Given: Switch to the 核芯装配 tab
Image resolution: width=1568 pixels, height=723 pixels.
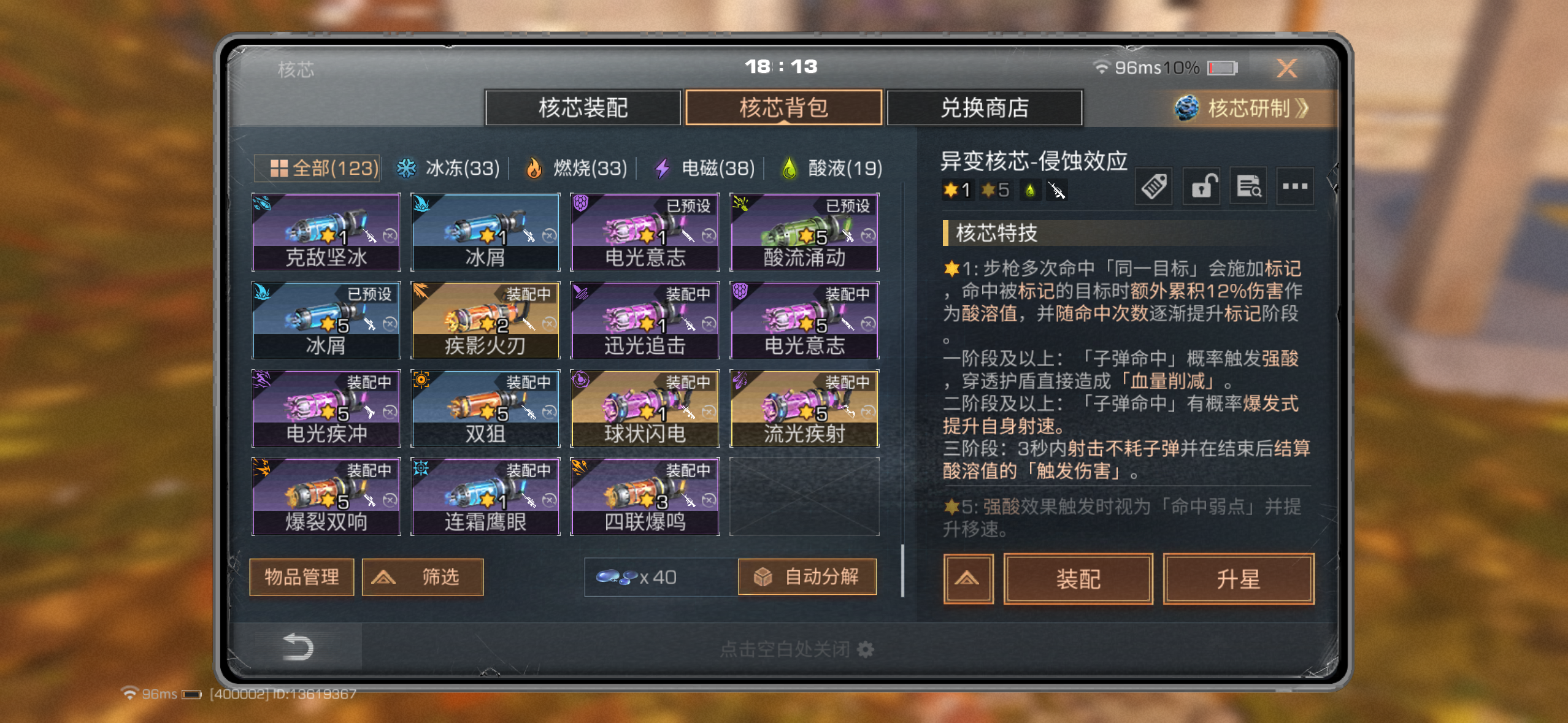Looking at the screenshot, I should pos(583,108).
